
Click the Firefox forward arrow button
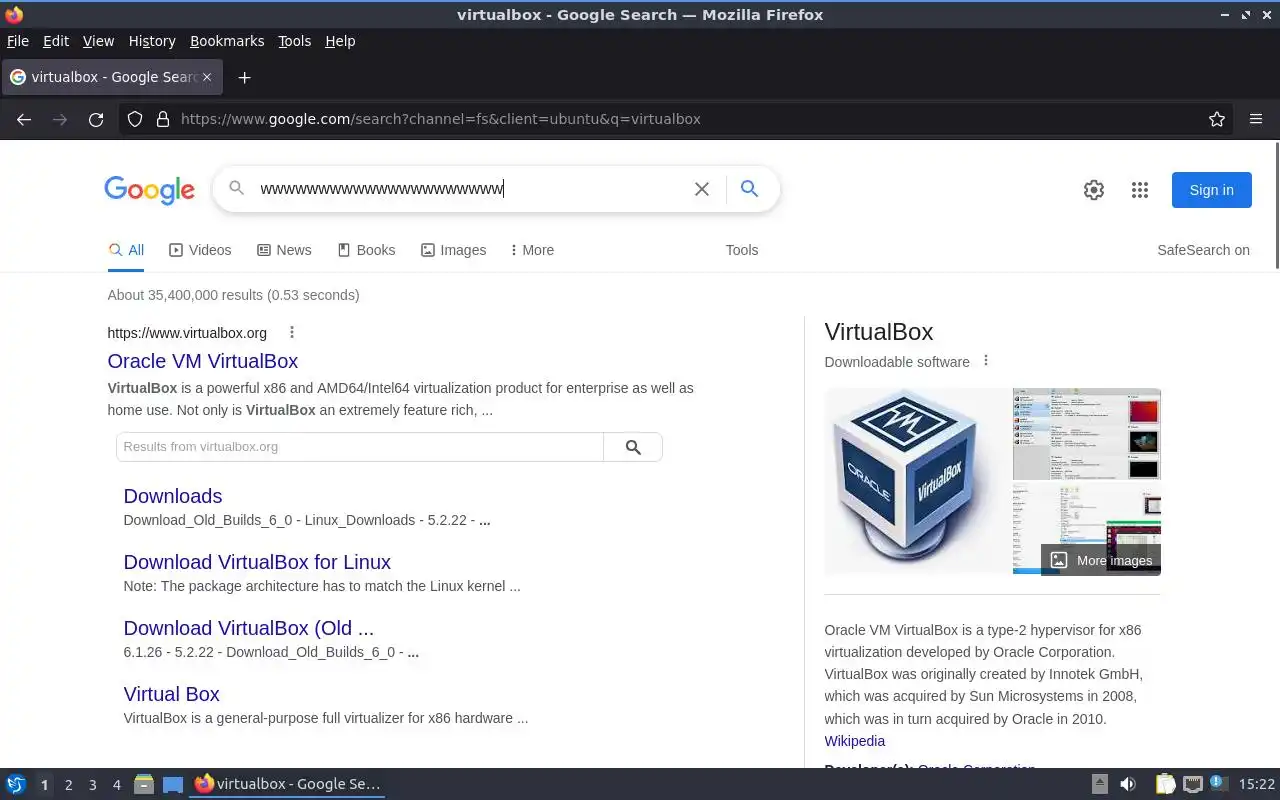pos(60,119)
